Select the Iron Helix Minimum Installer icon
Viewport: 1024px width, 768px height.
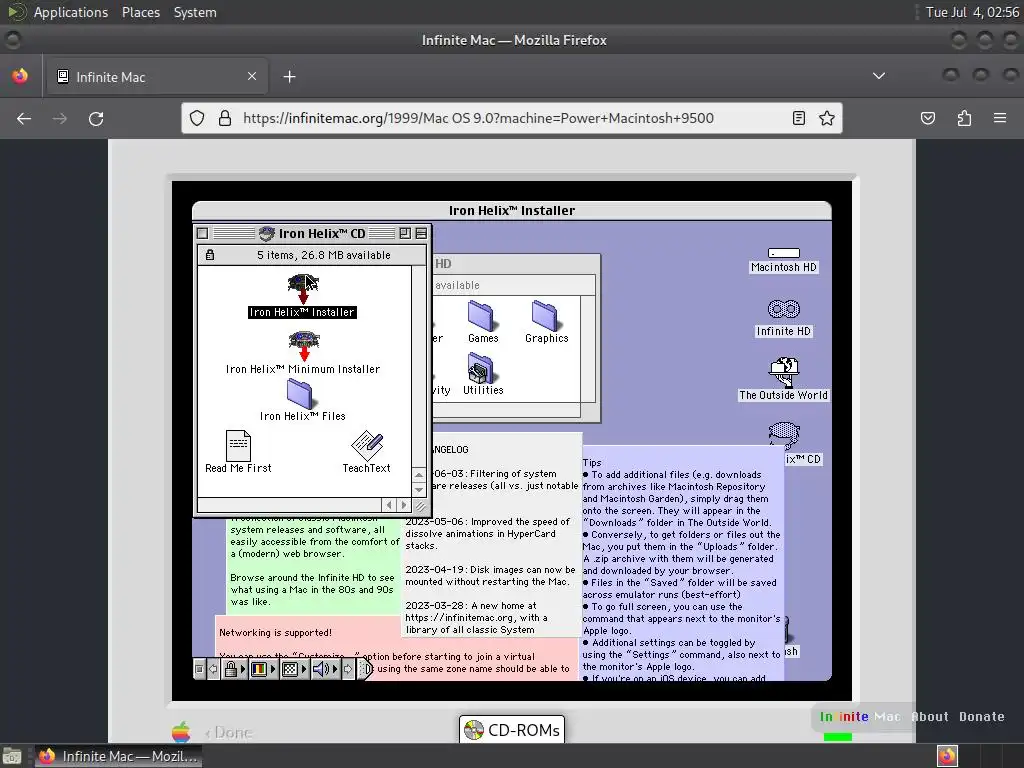coord(304,345)
